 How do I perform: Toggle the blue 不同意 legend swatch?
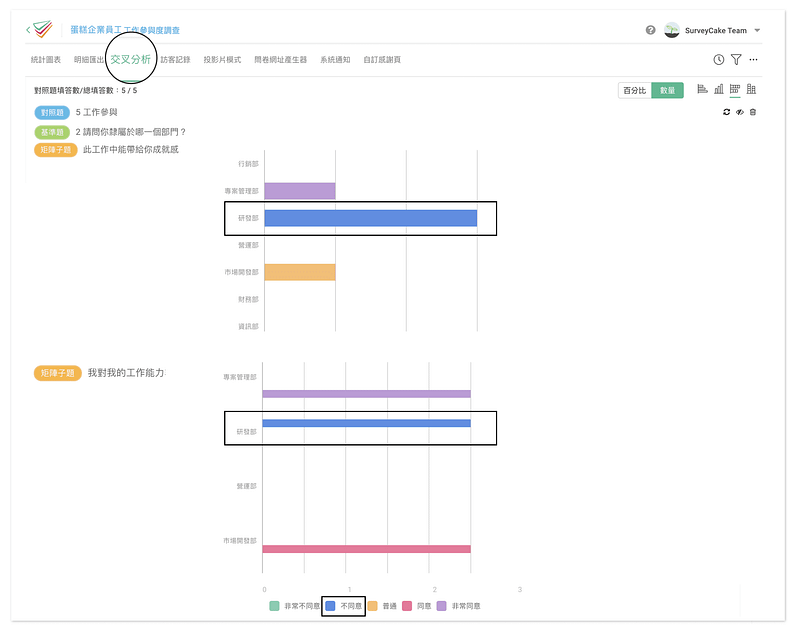point(330,606)
